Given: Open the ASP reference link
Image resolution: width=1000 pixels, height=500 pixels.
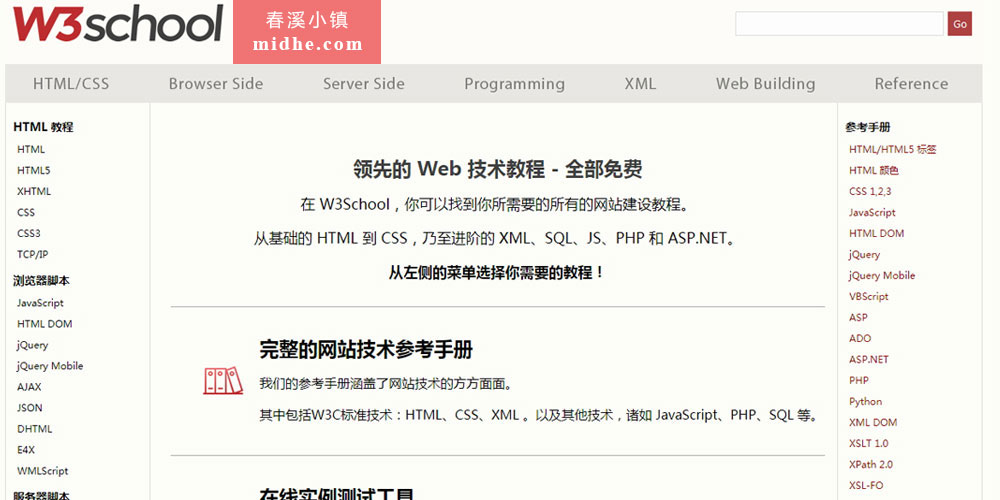Looking at the screenshot, I should [x=858, y=318].
